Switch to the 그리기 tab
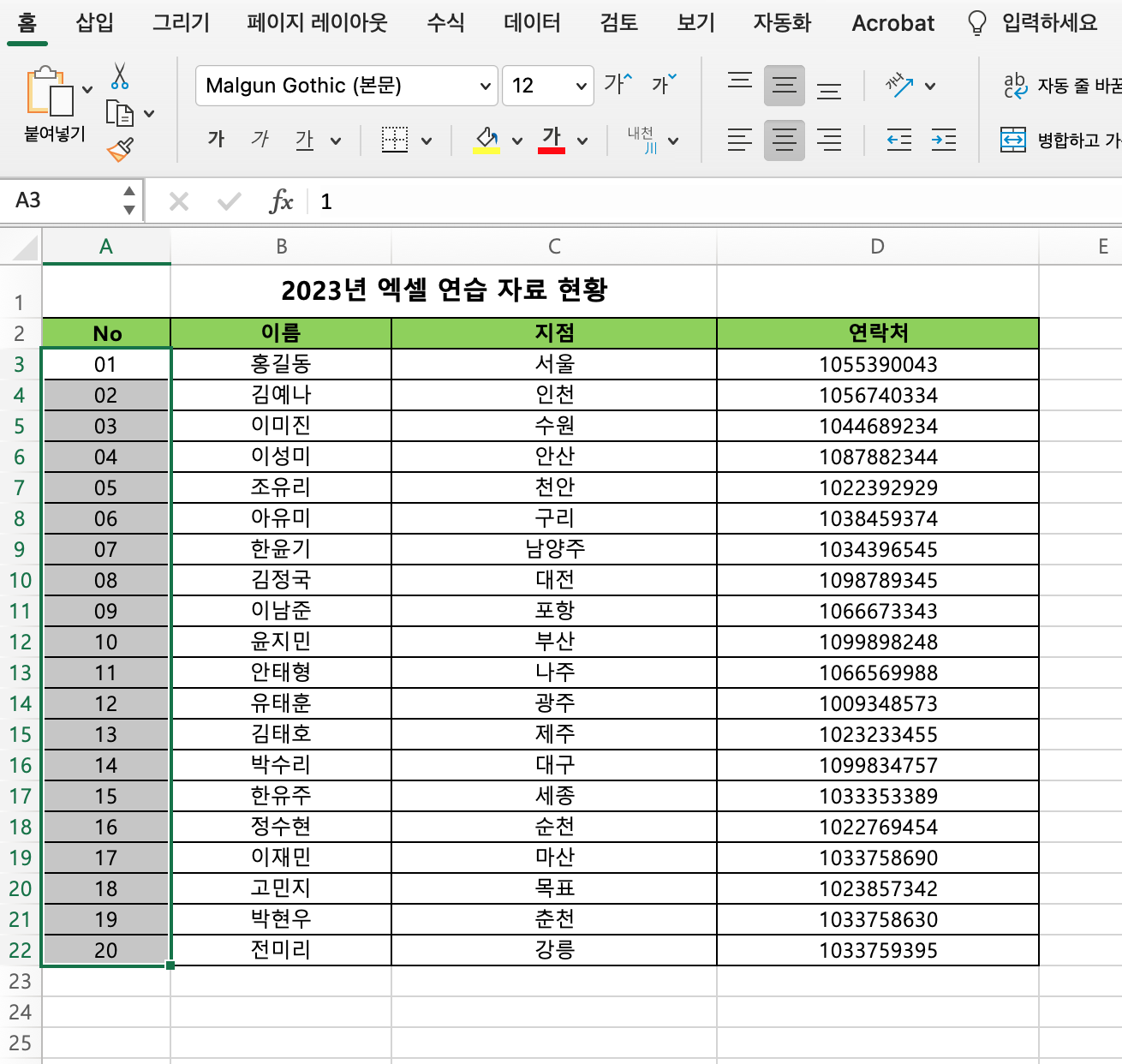 (181, 22)
